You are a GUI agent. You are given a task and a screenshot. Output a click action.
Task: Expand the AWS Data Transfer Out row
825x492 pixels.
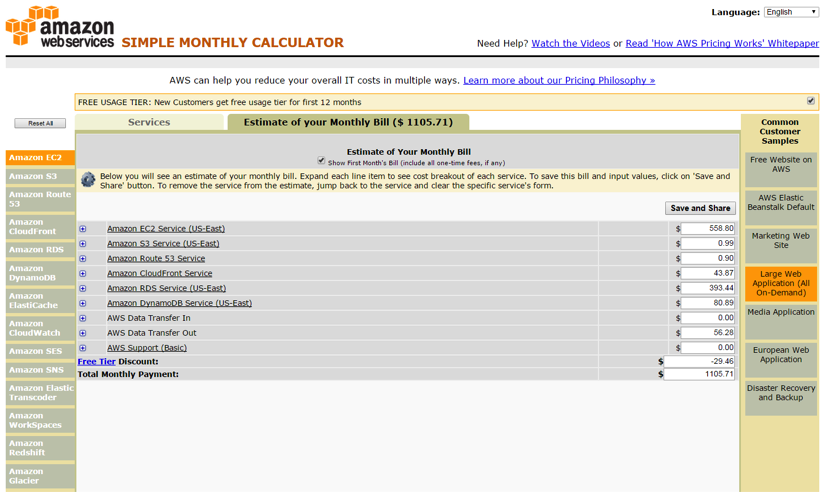tap(83, 333)
